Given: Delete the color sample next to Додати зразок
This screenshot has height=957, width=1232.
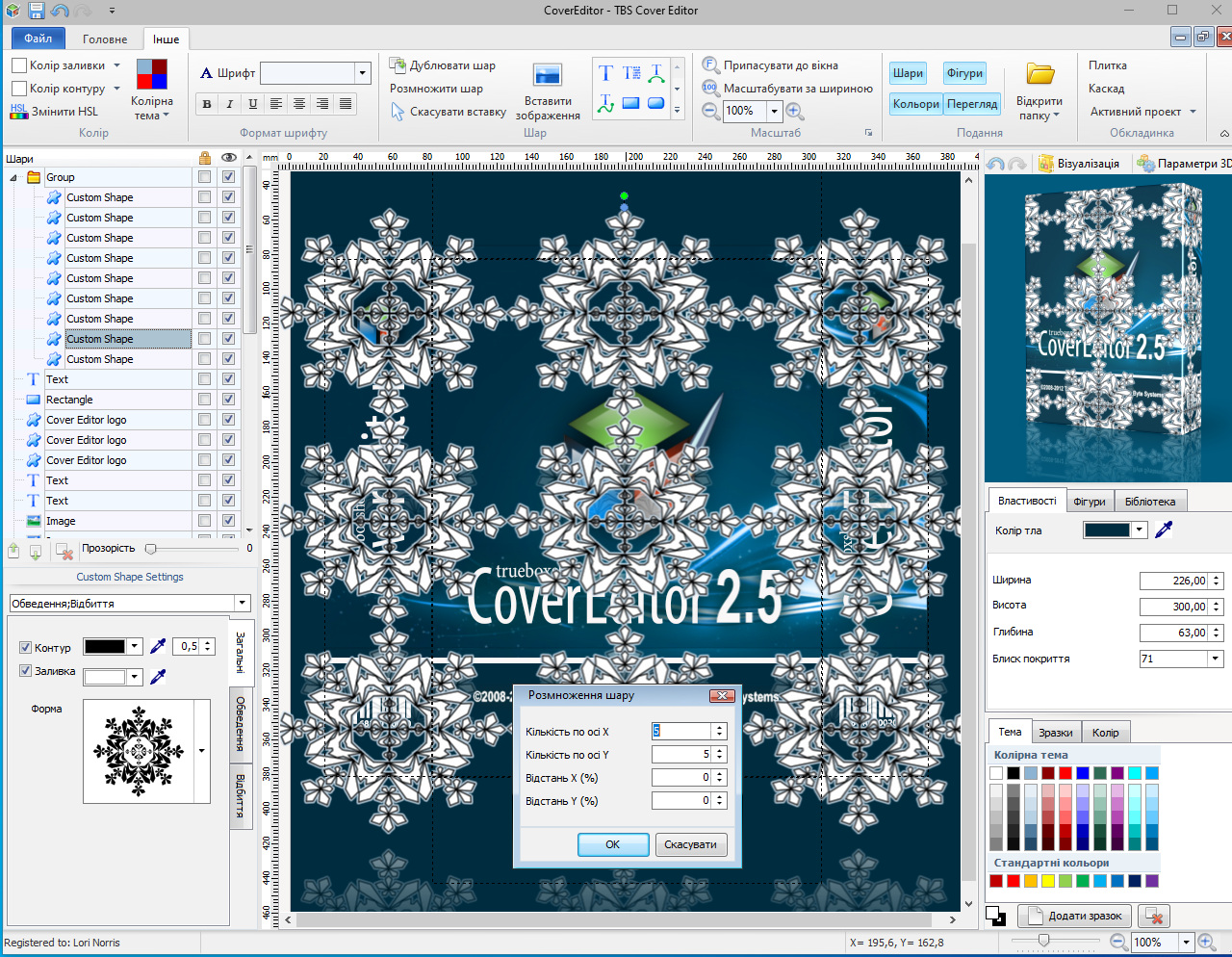Looking at the screenshot, I should [x=1154, y=917].
